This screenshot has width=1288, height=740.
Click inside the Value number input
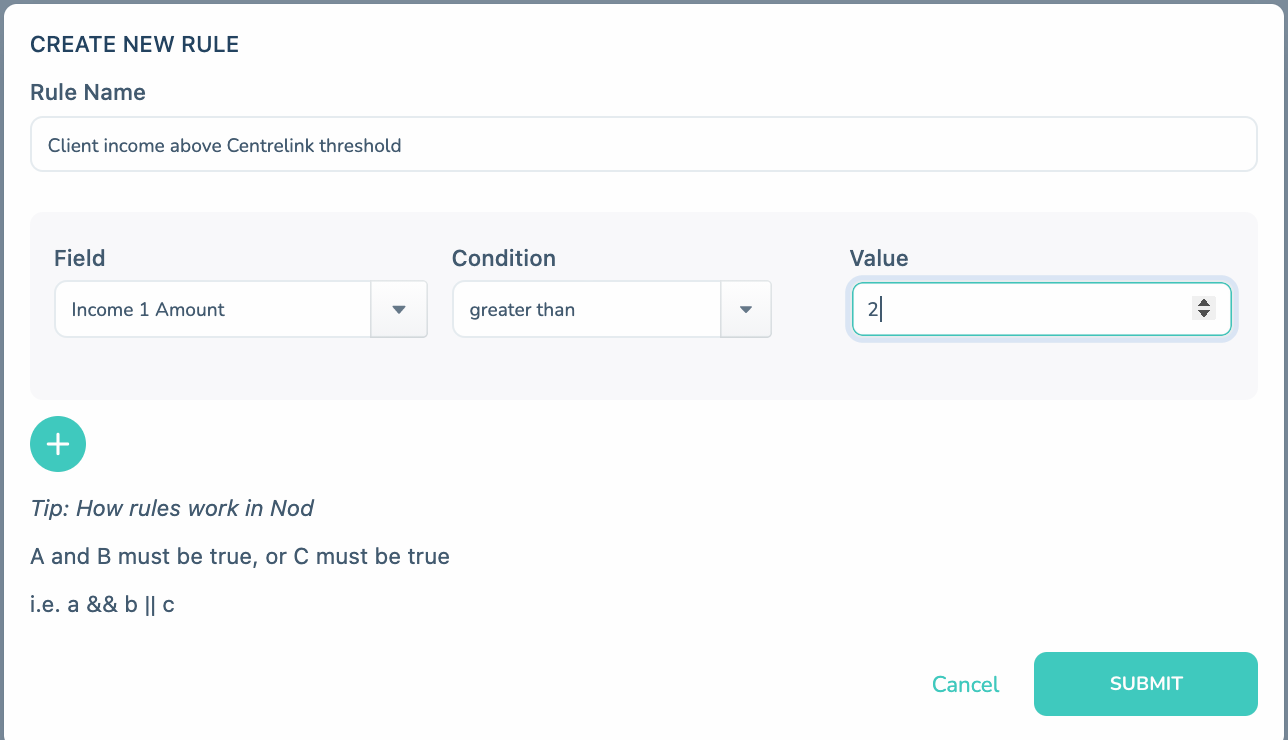[x=1041, y=309]
